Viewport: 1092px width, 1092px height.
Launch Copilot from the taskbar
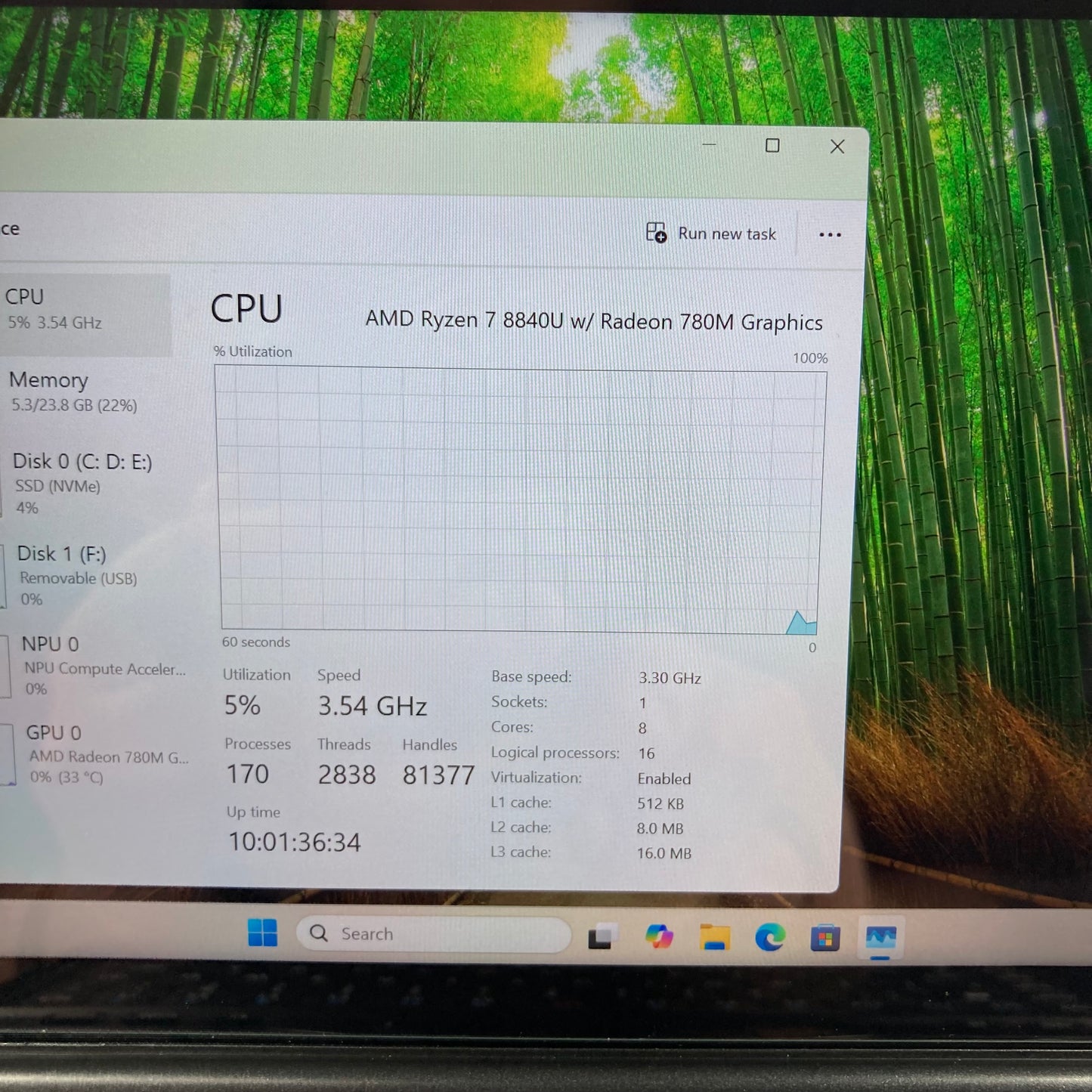pos(659,937)
